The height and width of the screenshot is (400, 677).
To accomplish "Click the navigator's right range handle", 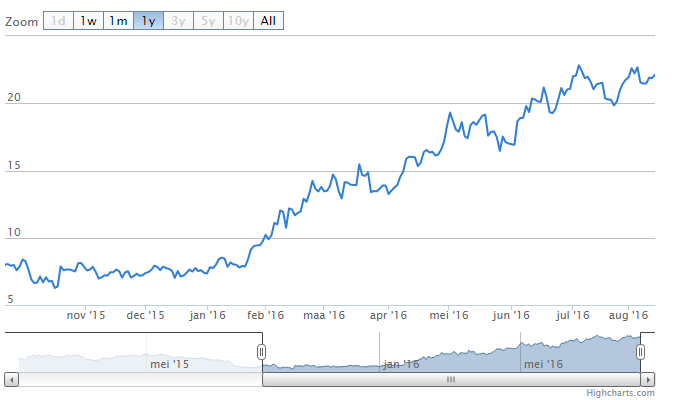I will click(641, 351).
